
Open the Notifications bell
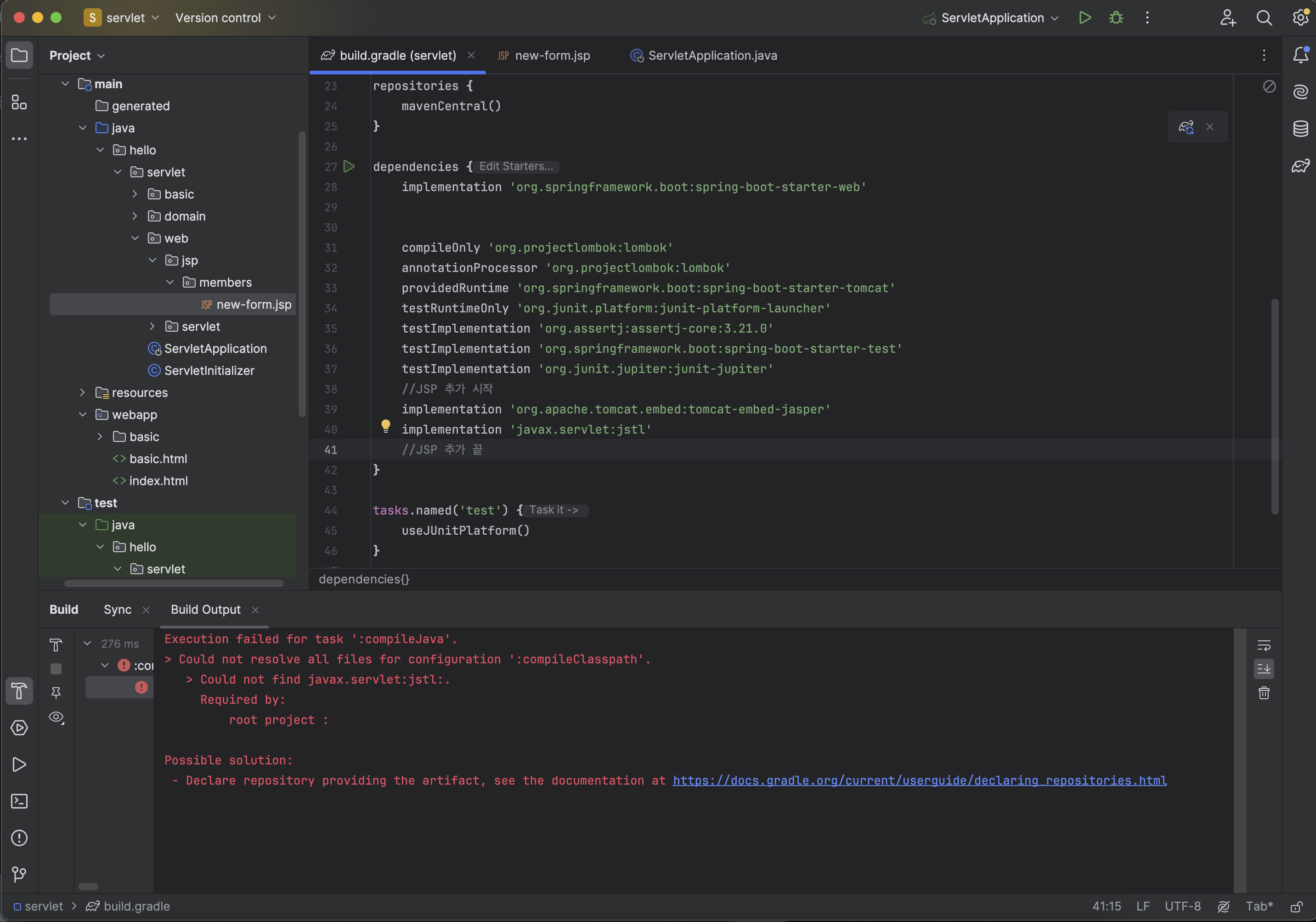pyautogui.click(x=1300, y=55)
